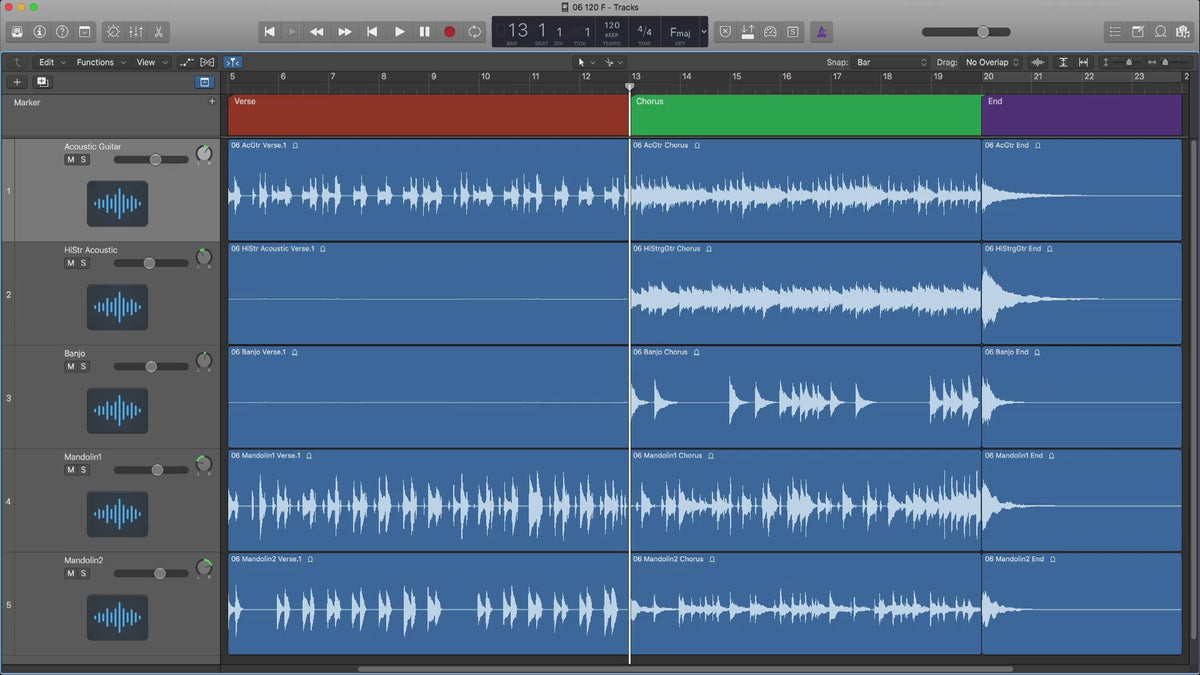Open the Snap dropdown set to Bar
Image resolution: width=1200 pixels, height=675 pixels.
coord(891,62)
